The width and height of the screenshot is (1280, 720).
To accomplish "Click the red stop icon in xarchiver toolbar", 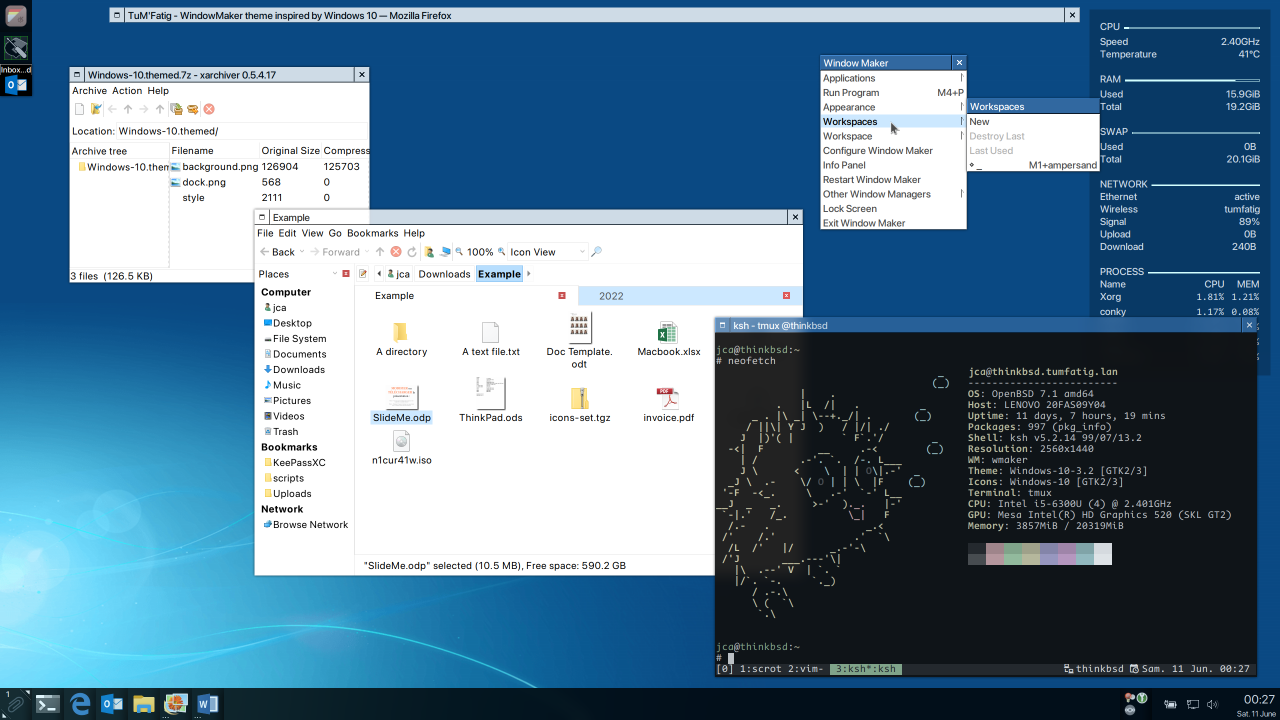I will point(209,109).
